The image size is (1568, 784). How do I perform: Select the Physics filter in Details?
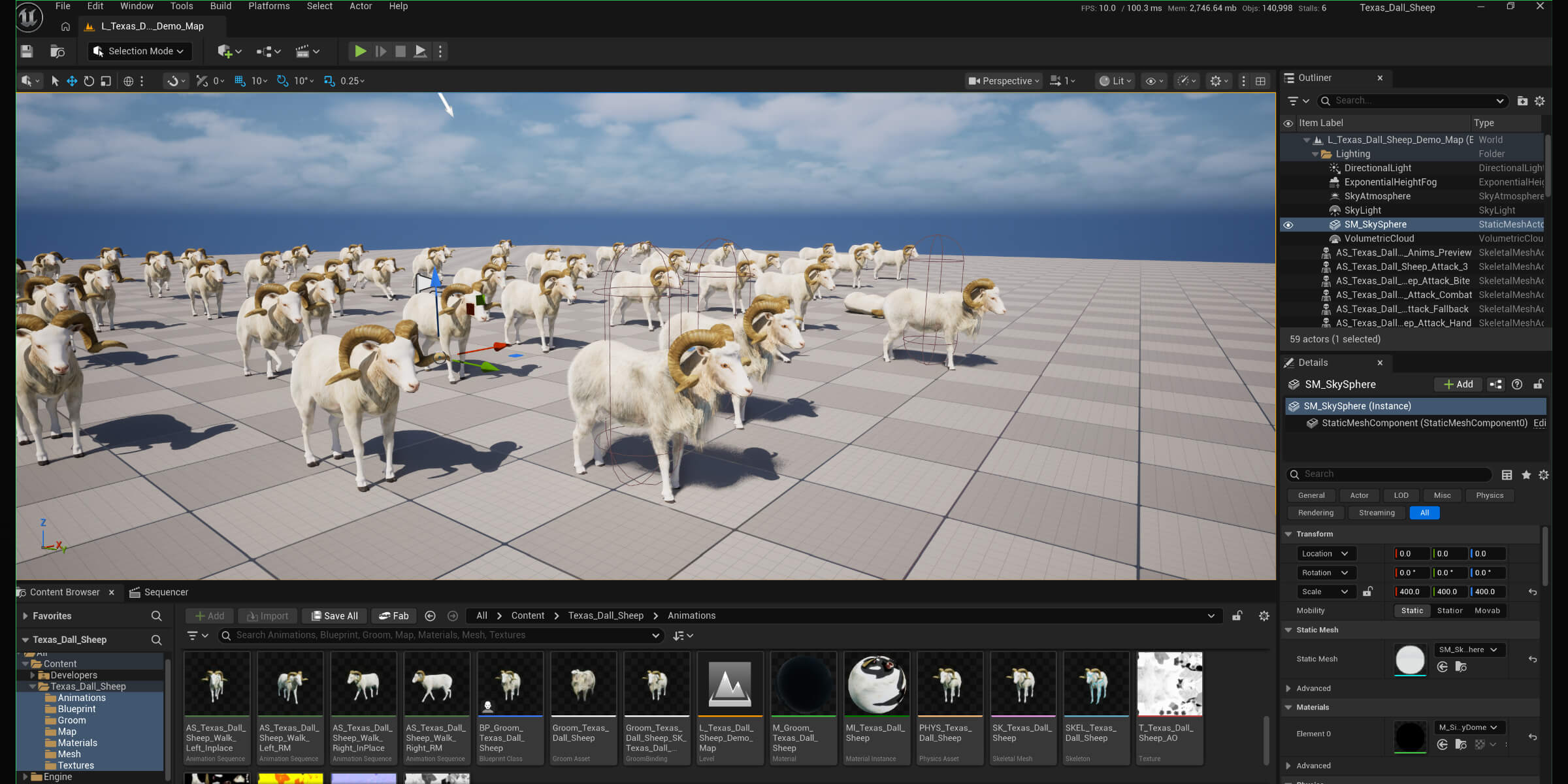click(x=1490, y=495)
